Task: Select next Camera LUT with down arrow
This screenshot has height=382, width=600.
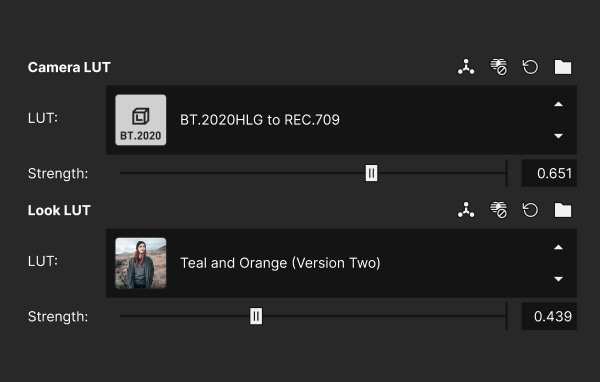Action: 558,136
